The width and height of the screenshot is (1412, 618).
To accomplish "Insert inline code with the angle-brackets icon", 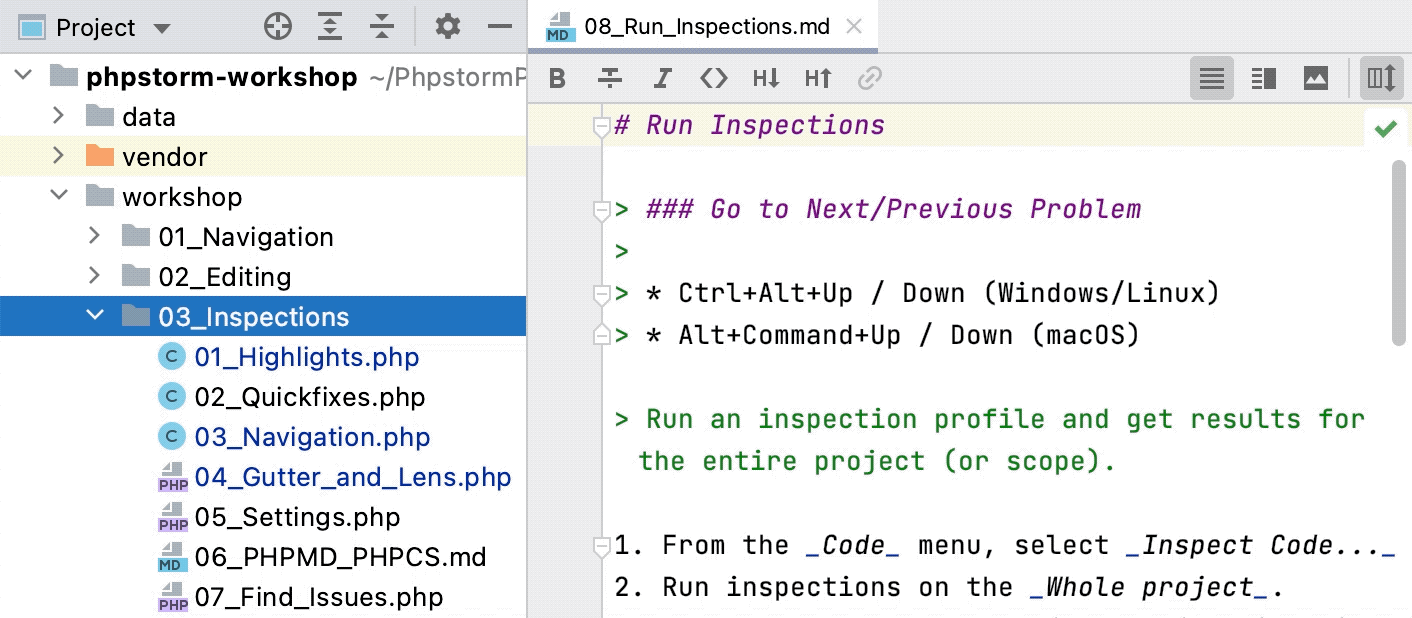I will [x=714, y=78].
